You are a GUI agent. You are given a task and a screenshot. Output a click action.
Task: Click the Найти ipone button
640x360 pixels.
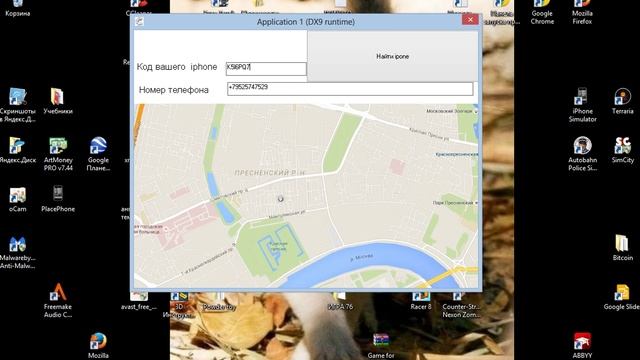click(393, 56)
